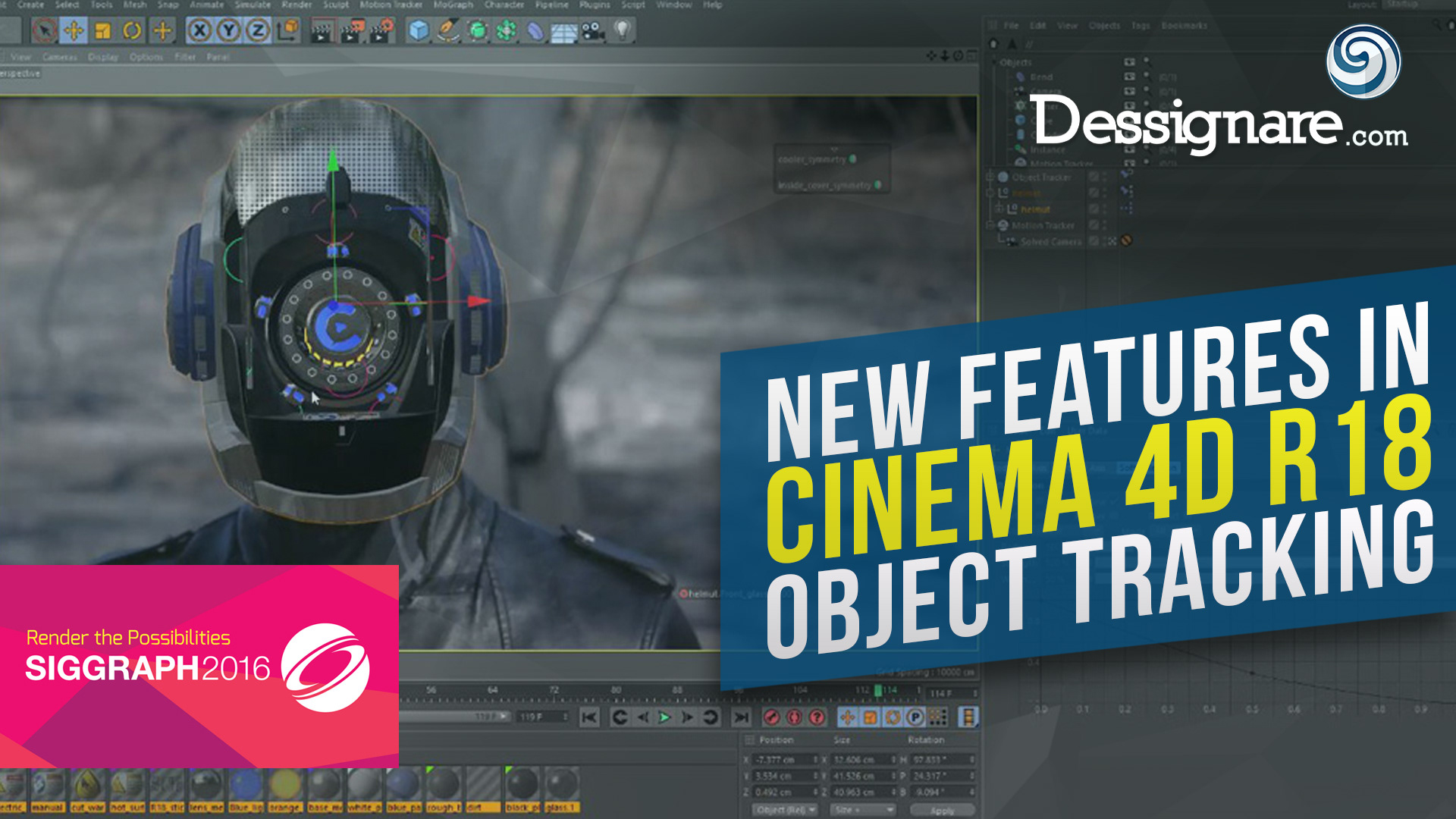Select the dirt material swatch
The height and width of the screenshot is (819, 1456).
tap(482, 791)
